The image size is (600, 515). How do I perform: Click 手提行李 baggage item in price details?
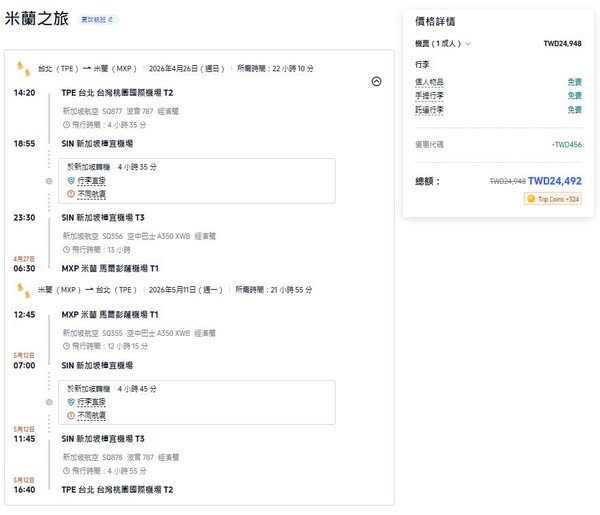430,96
